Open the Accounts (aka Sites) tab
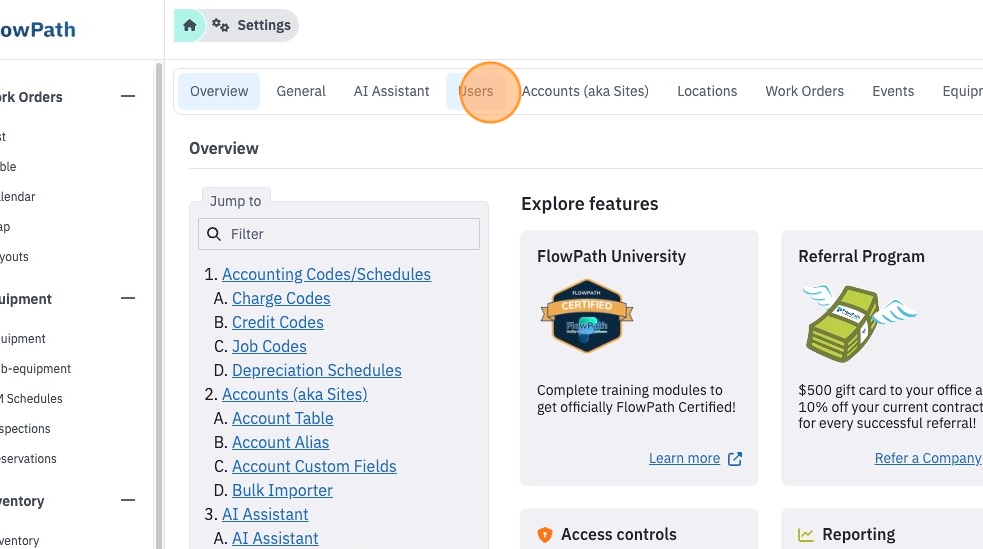 [585, 92]
